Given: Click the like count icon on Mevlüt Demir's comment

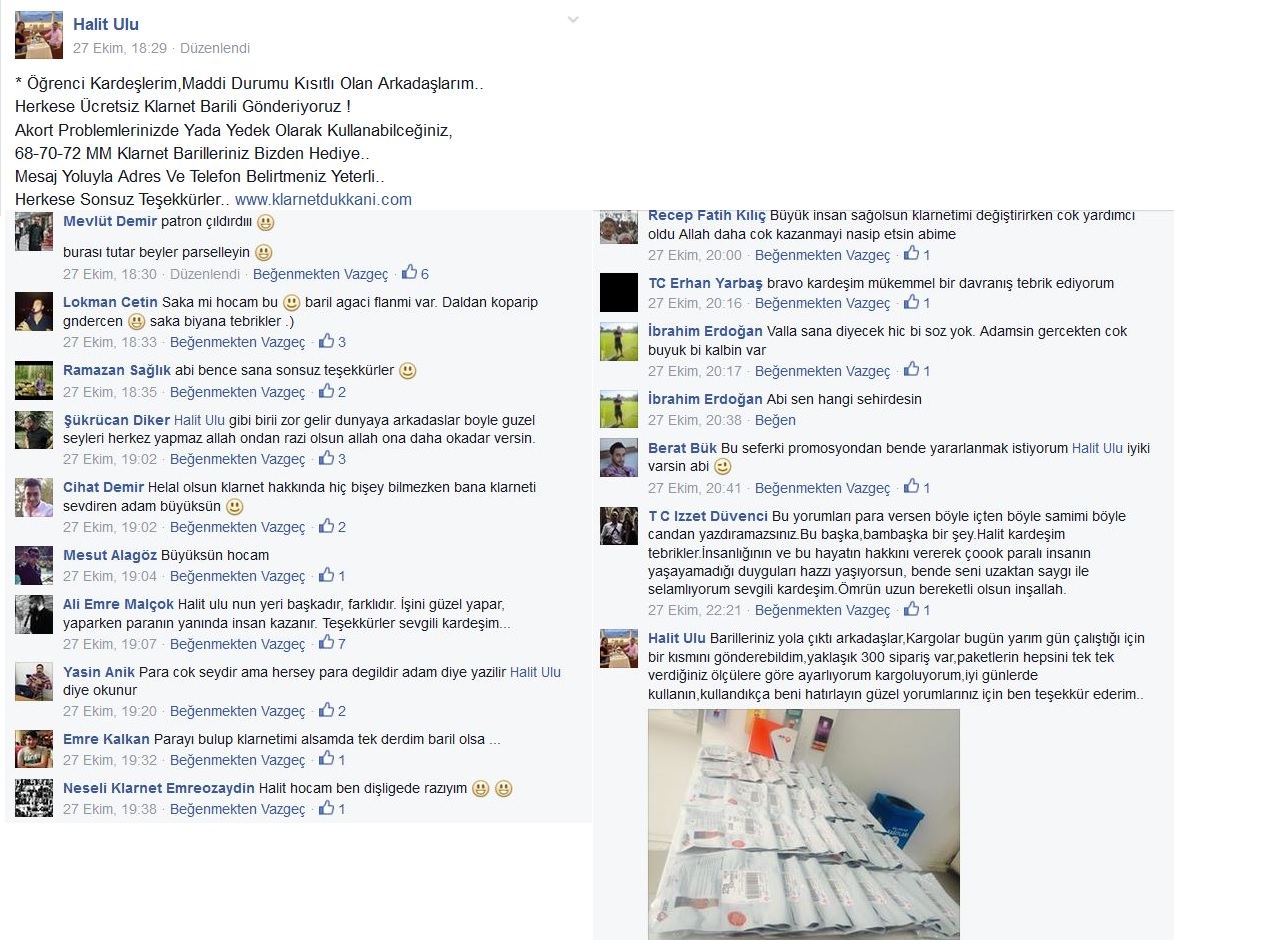Looking at the screenshot, I should point(409,272).
